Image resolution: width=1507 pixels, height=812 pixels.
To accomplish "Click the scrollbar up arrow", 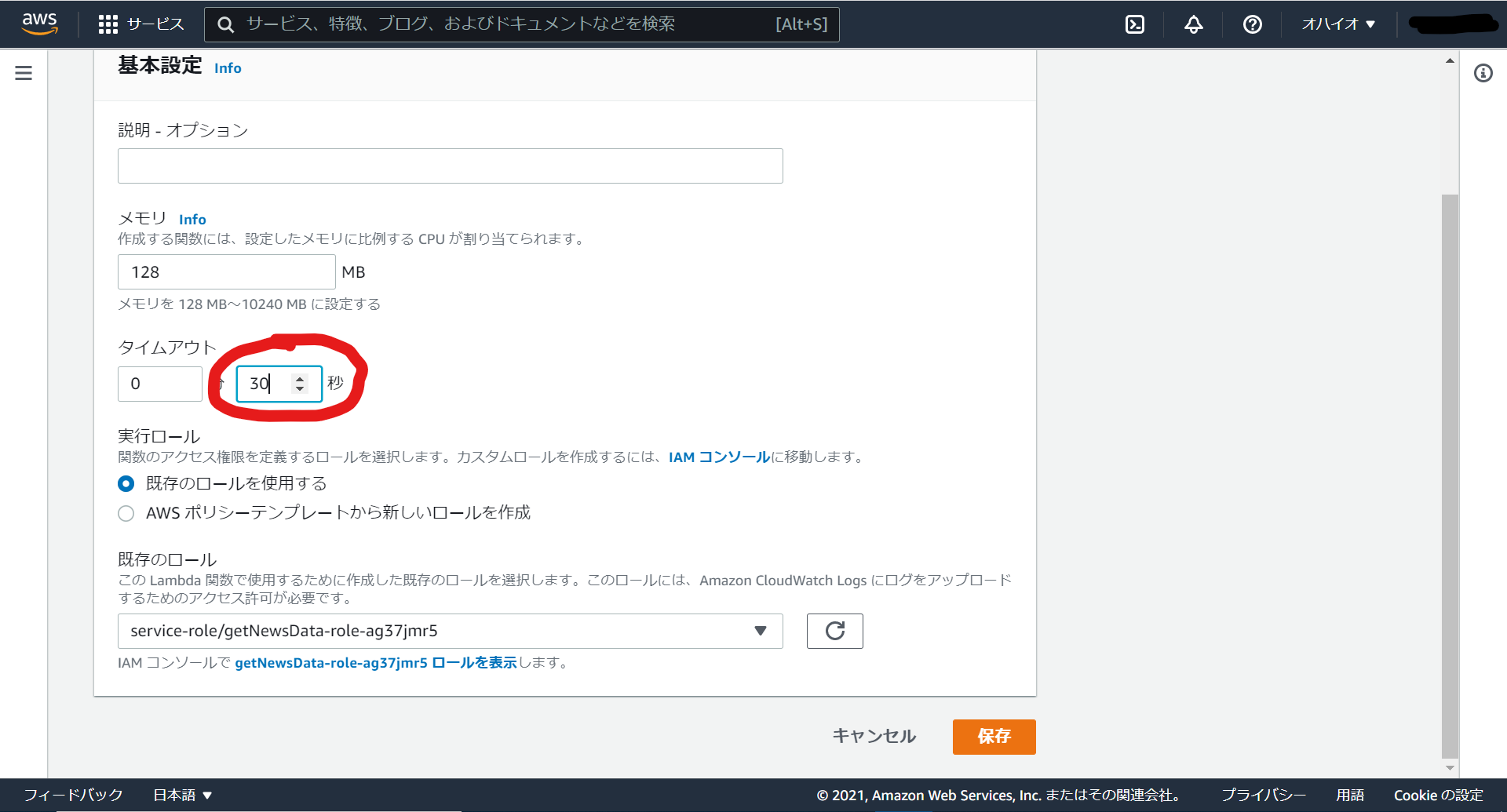I will point(1450,60).
